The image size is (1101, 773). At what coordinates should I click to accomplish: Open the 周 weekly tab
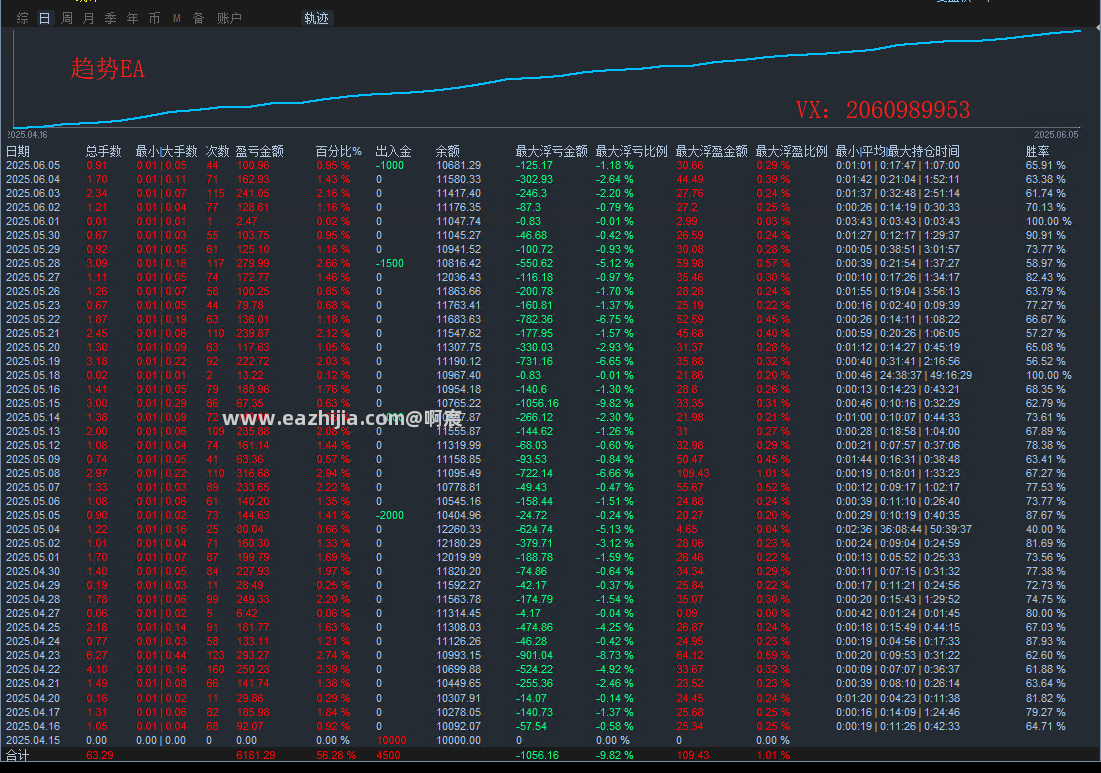coord(67,18)
